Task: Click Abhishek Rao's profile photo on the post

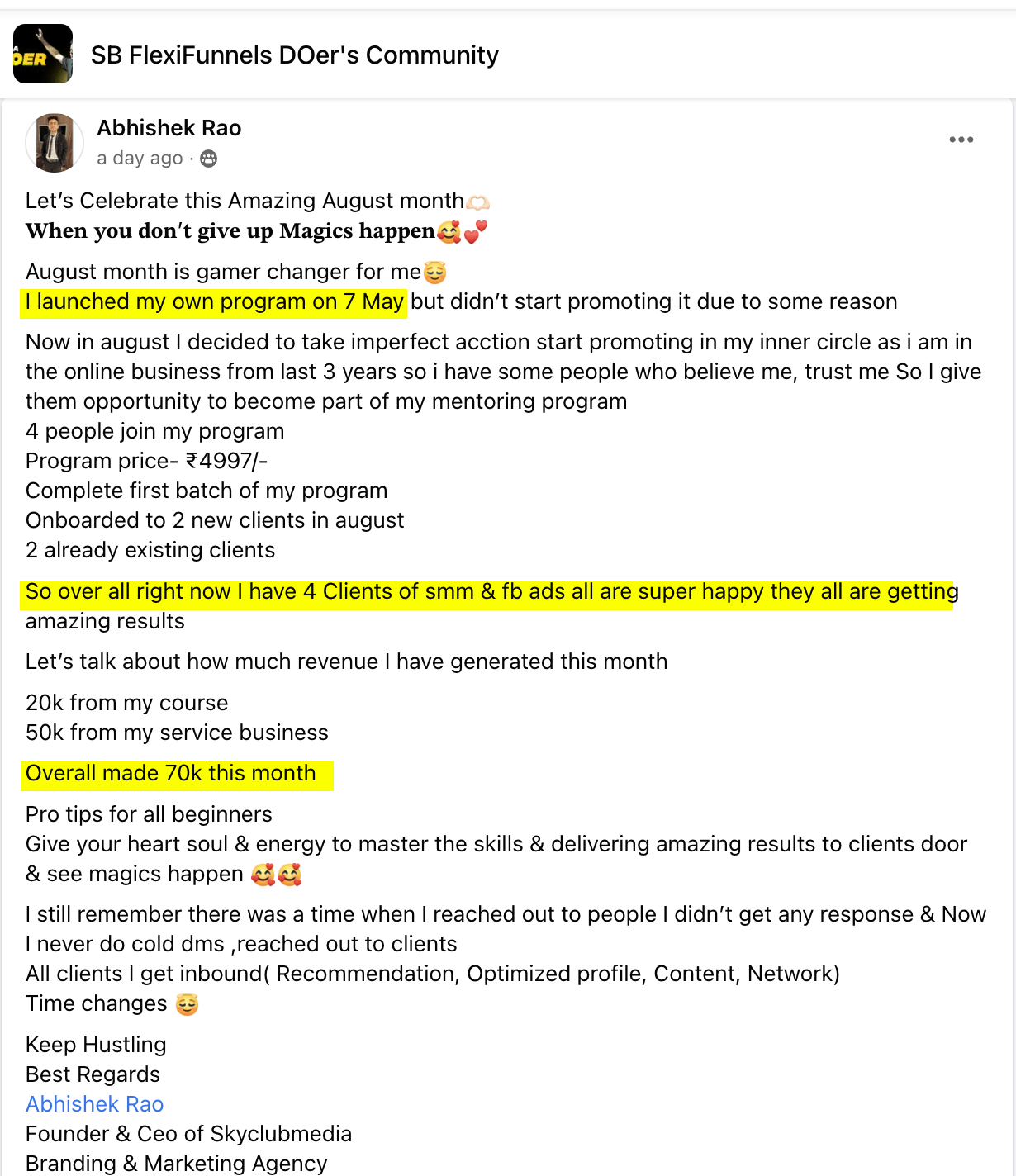Action: (x=55, y=143)
